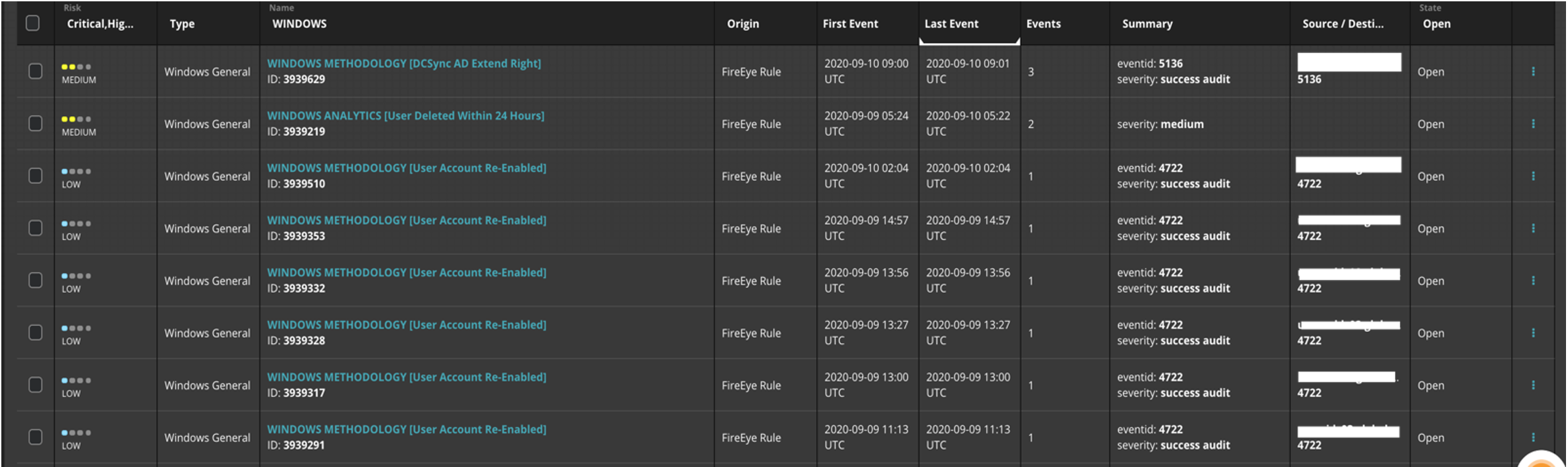Open kebab menu for User Deleted alert
1568x467 pixels.
coord(1533,124)
